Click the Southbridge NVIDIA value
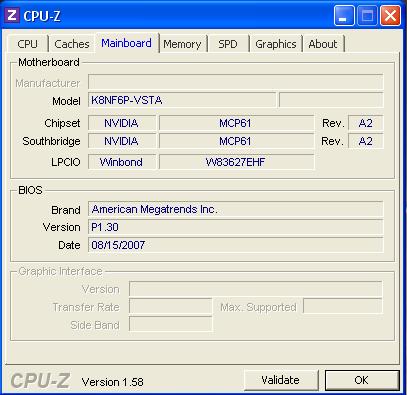This screenshot has width=407, height=395. point(122,141)
